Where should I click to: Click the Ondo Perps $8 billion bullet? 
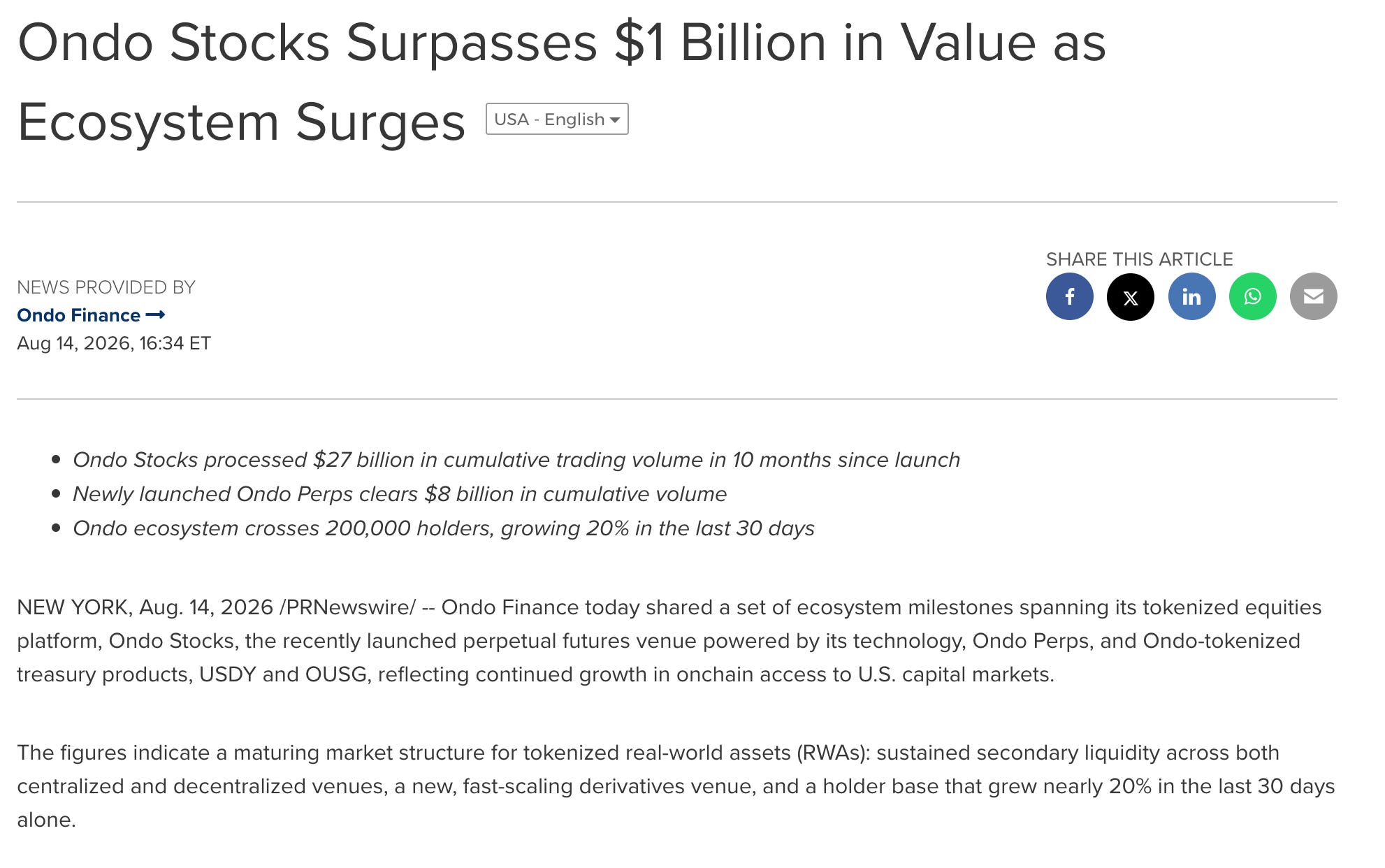click(400, 494)
